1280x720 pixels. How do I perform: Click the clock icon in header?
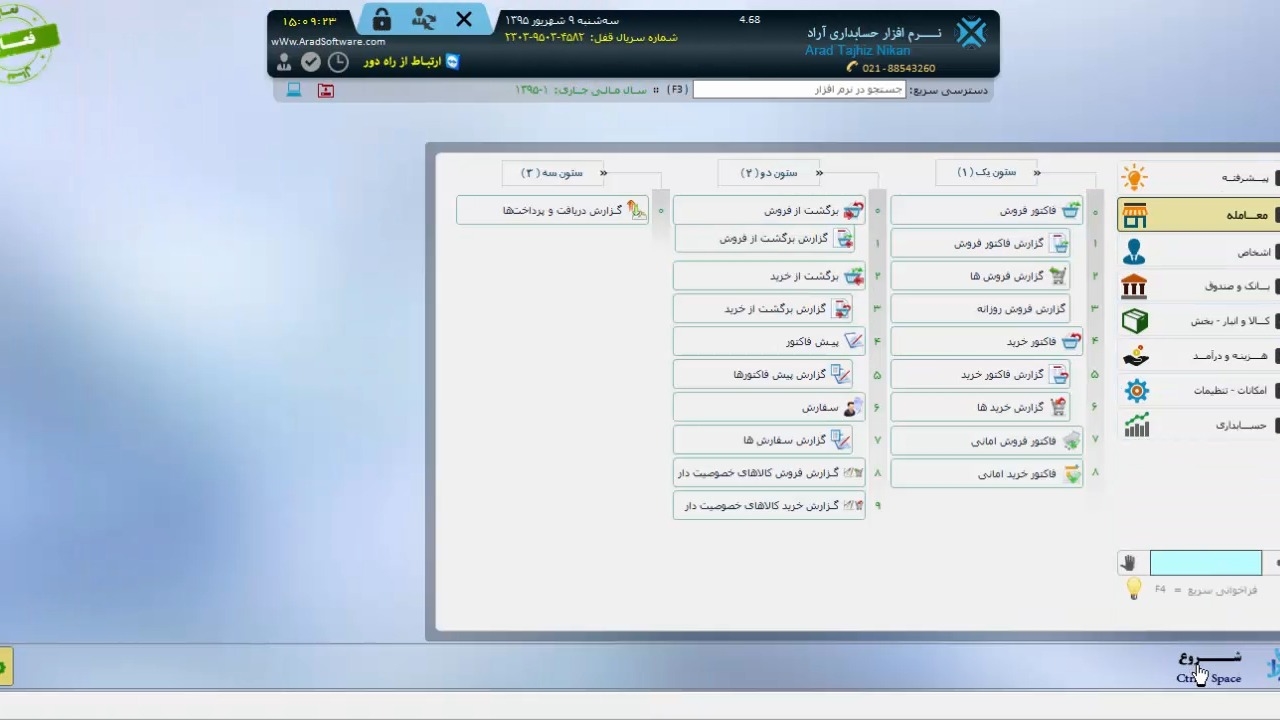pyautogui.click(x=339, y=62)
